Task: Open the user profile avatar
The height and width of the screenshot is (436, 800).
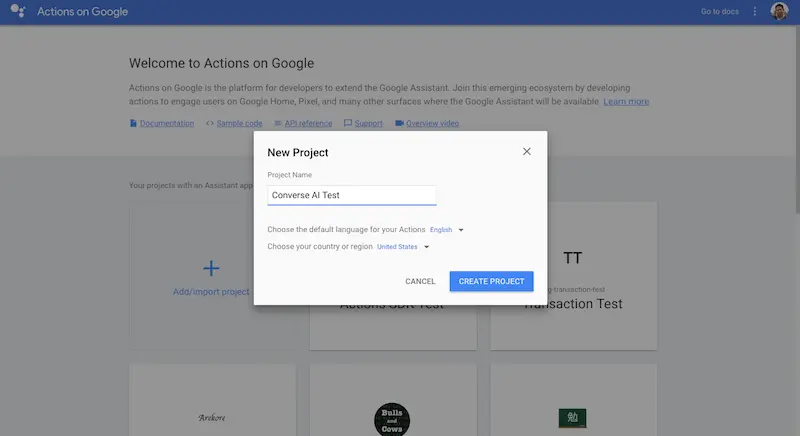Action: pyautogui.click(x=779, y=11)
